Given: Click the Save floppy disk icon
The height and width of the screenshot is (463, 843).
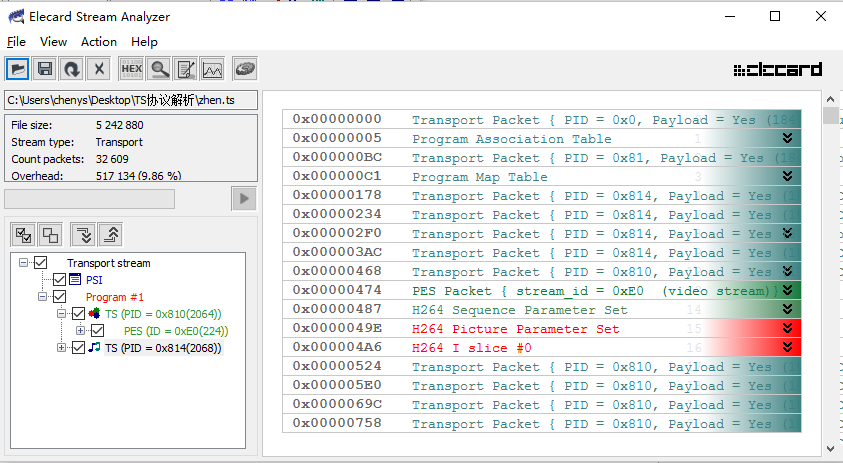Looking at the screenshot, I should click(45, 69).
